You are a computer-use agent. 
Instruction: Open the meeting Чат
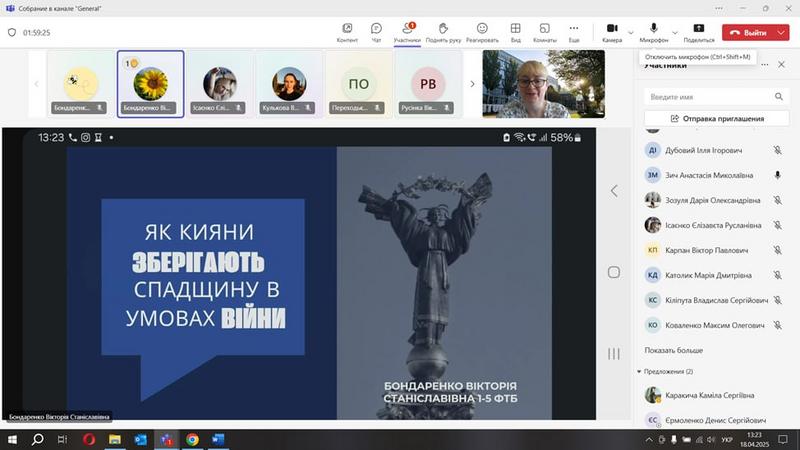[376, 33]
